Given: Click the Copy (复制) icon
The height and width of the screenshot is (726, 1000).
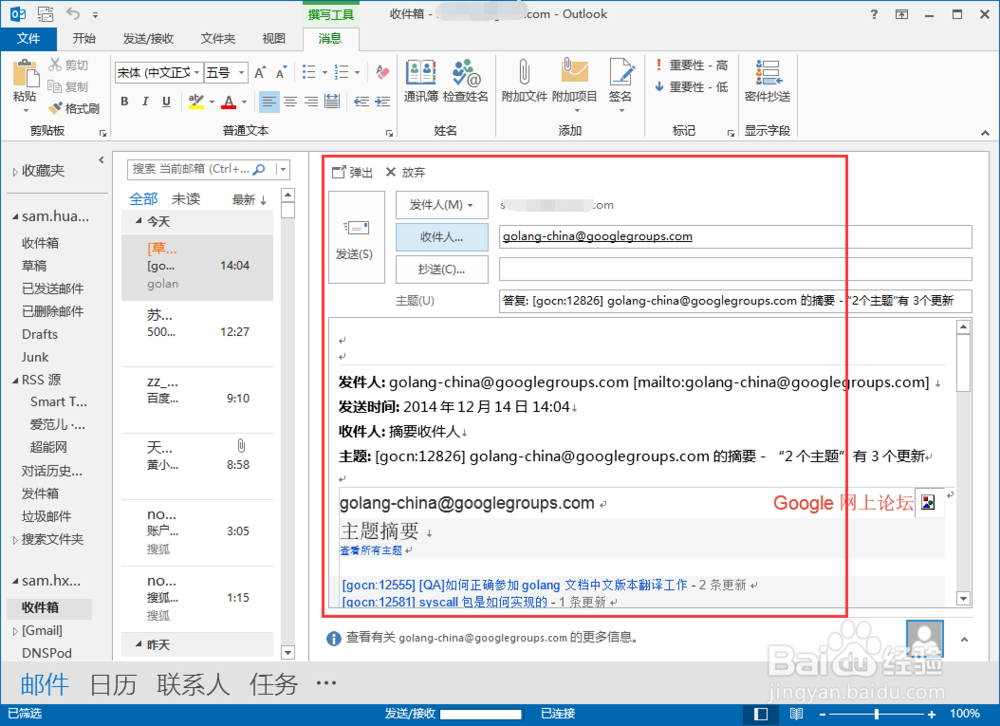Looking at the screenshot, I should (55, 86).
